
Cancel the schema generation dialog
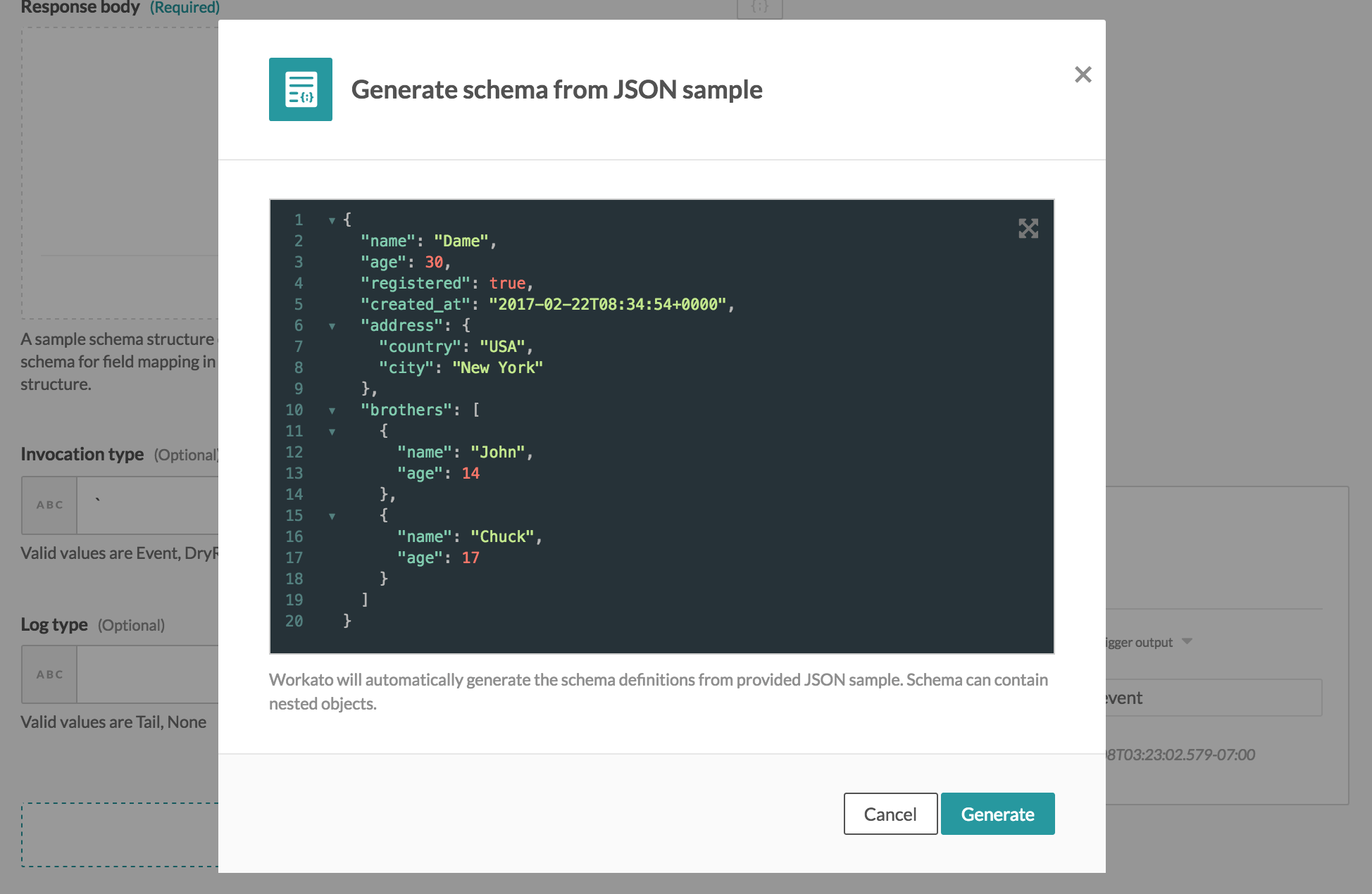890,813
